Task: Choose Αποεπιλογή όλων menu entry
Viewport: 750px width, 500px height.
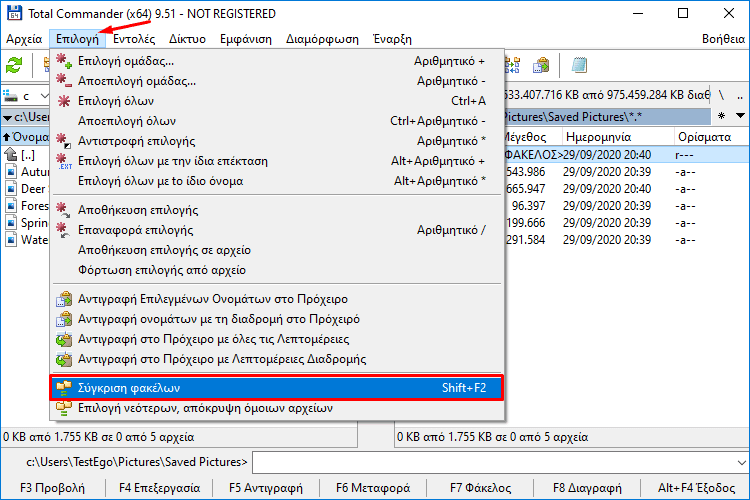Action: coord(277,121)
